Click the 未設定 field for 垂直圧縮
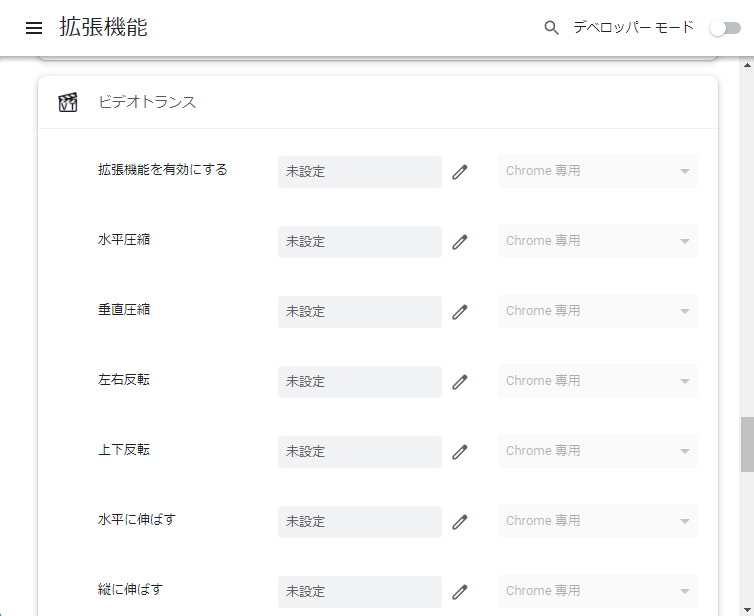The height and width of the screenshot is (616, 754). (x=360, y=312)
